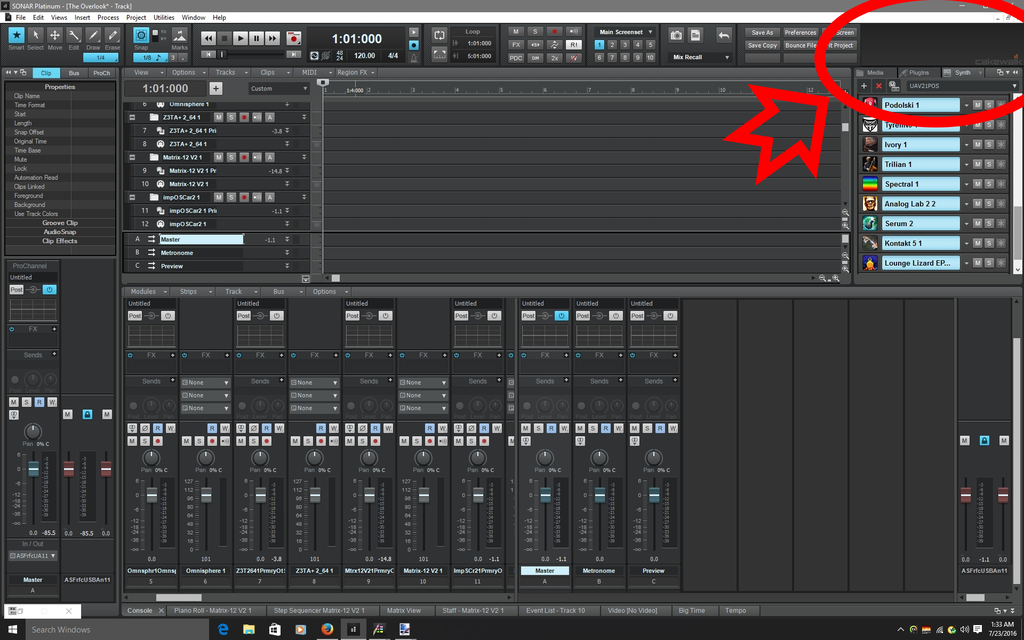The image size is (1024, 640).
Task: Open the Custom track control dropdown
Action: (278, 88)
